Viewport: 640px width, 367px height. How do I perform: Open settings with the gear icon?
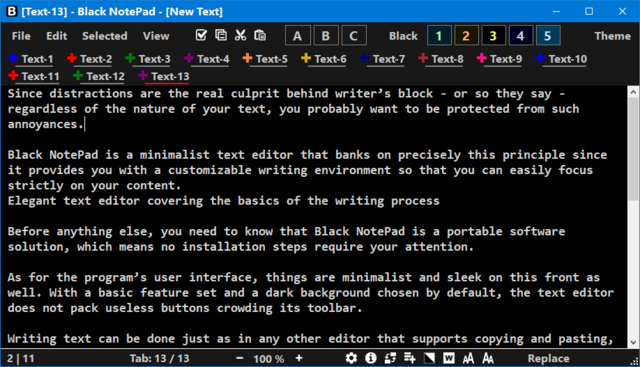(x=351, y=358)
